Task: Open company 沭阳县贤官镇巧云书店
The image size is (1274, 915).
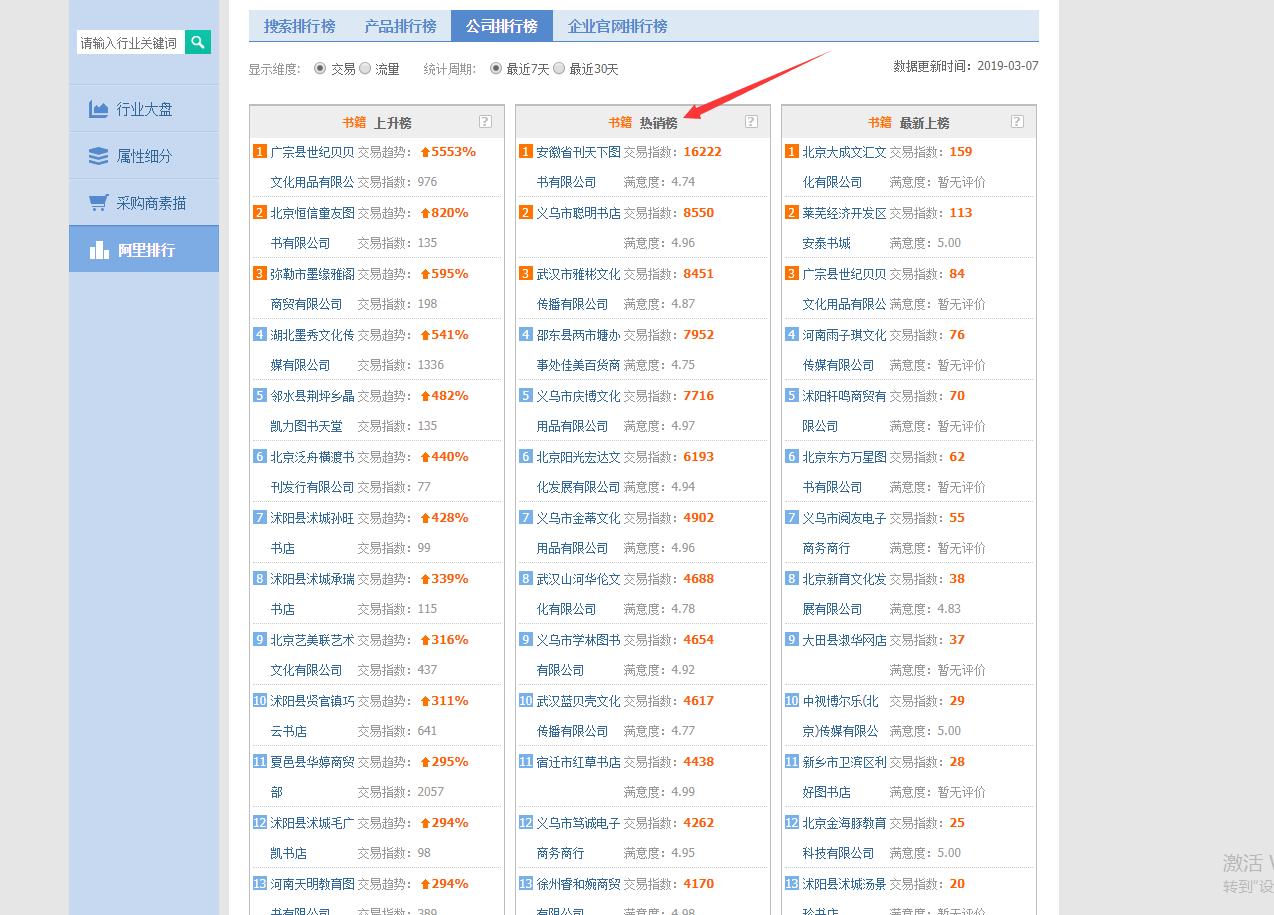Action: [x=312, y=716]
